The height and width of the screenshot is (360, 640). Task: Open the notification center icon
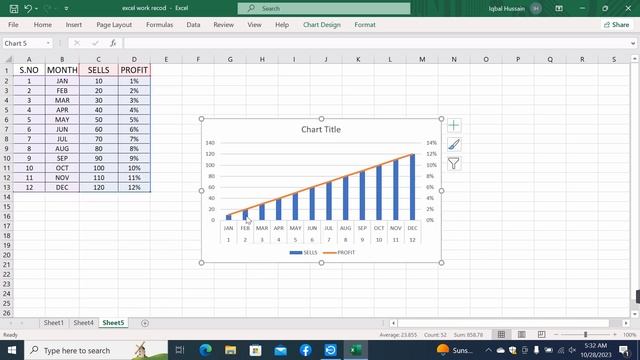(x=624, y=350)
